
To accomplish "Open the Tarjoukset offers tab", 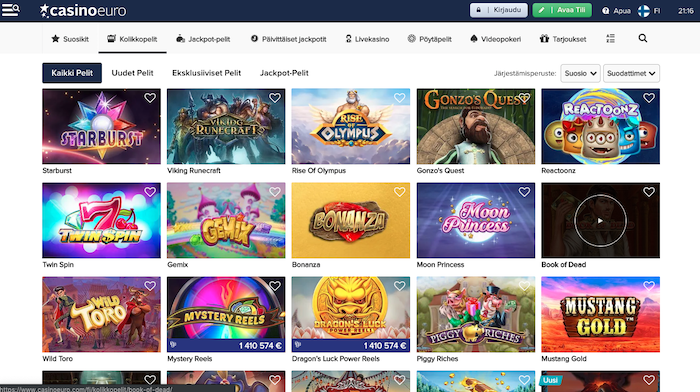I will pyautogui.click(x=563, y=39).
